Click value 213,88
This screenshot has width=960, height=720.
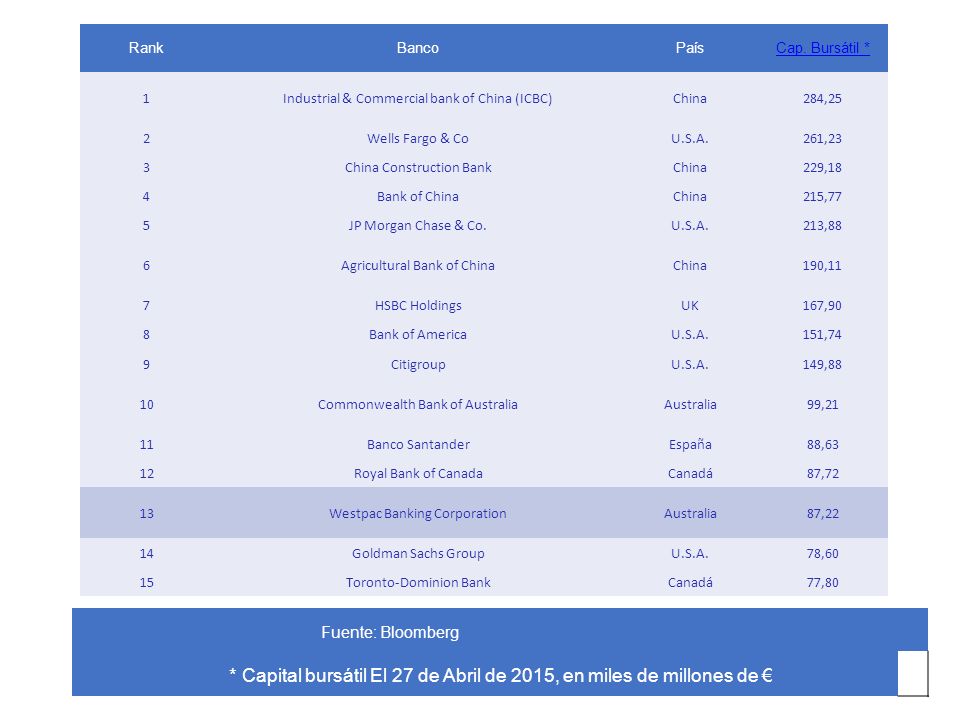point(822,225)
